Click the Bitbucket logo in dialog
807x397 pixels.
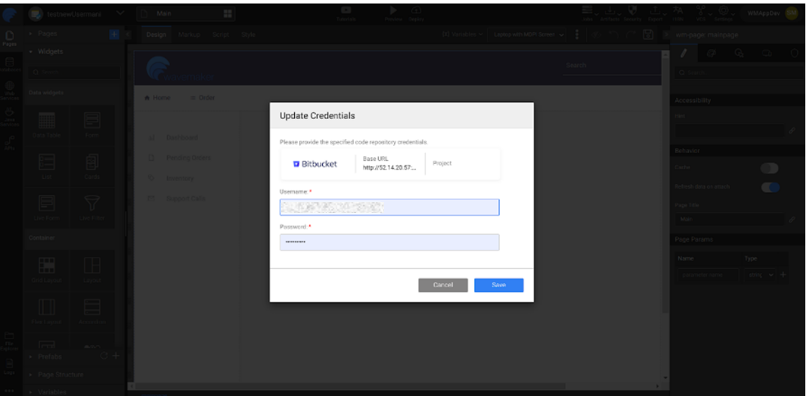coord(315,164)
